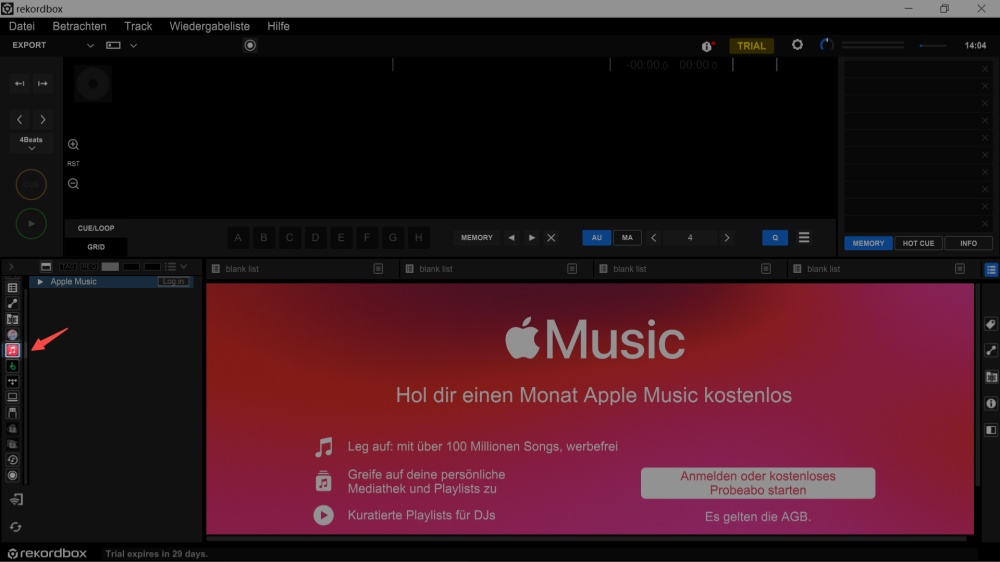Screen dimensions: 1000x562
Task: Select the MEMORY tab in right panel
Action: pyautogui.click(x=868, y=243)
